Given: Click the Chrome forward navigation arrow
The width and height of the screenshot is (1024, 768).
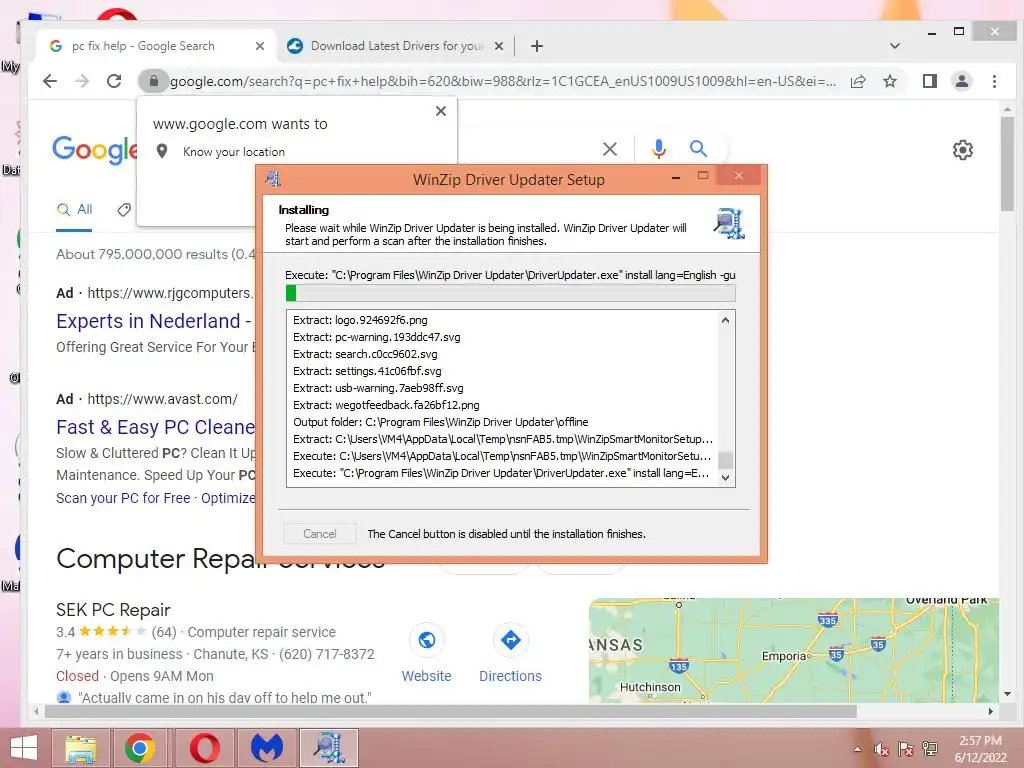Looking at the screenshot, I should click(x=82, y=81).
